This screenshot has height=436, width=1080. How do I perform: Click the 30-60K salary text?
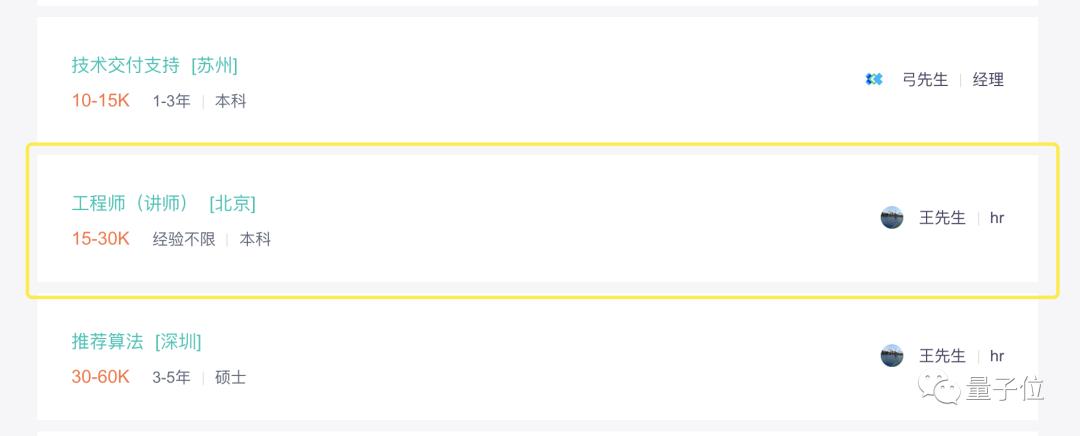pyautogui.click(x=100, y=377)
